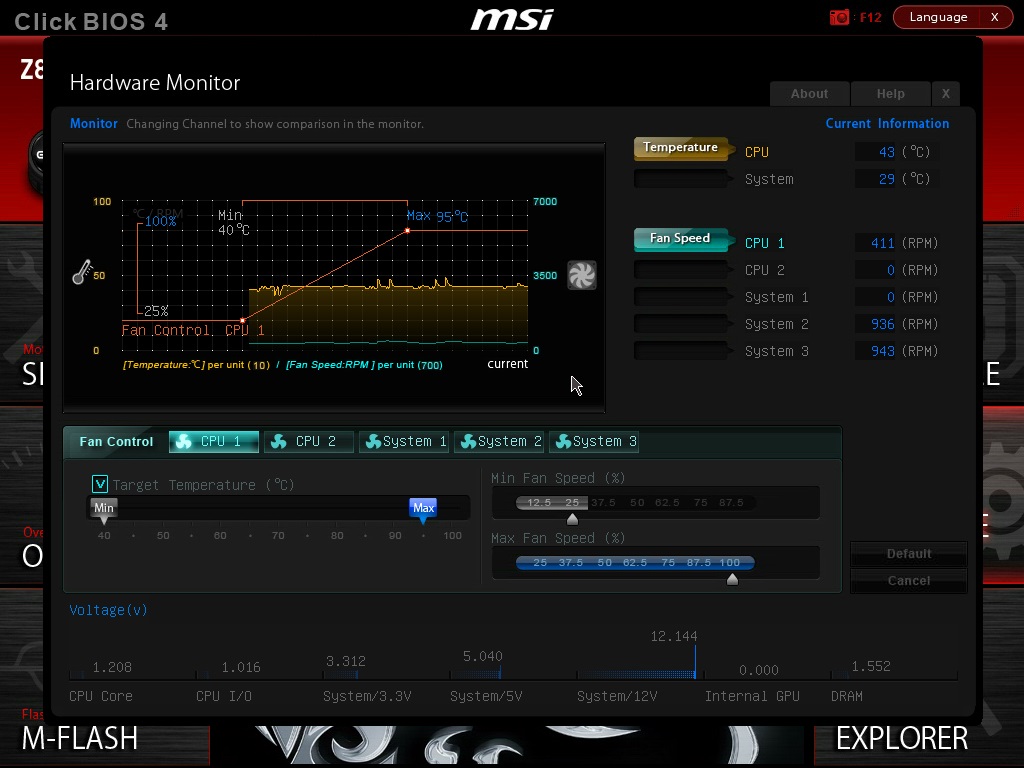This screenshot has width=1024, height=768.
Task: Click the System/5V voltage reading 5.040
Action: [x=483, y=656]
